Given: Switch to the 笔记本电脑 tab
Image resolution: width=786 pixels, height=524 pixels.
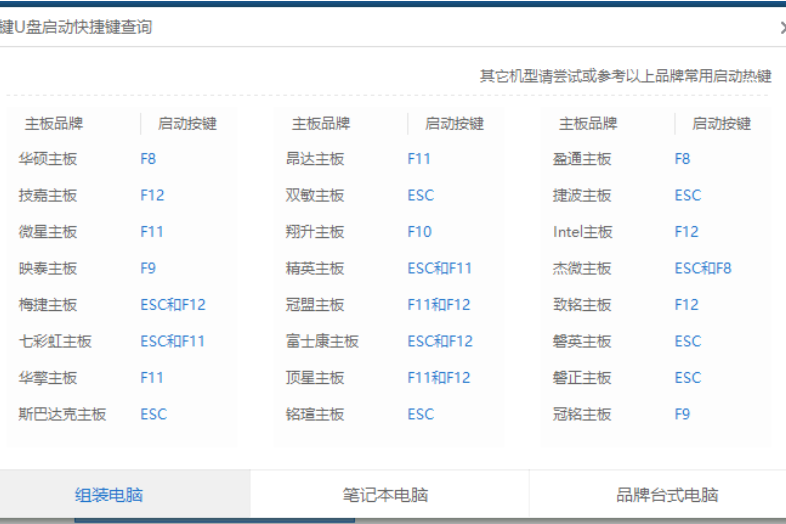Looking at the screenshot, I should pos(389,494).
